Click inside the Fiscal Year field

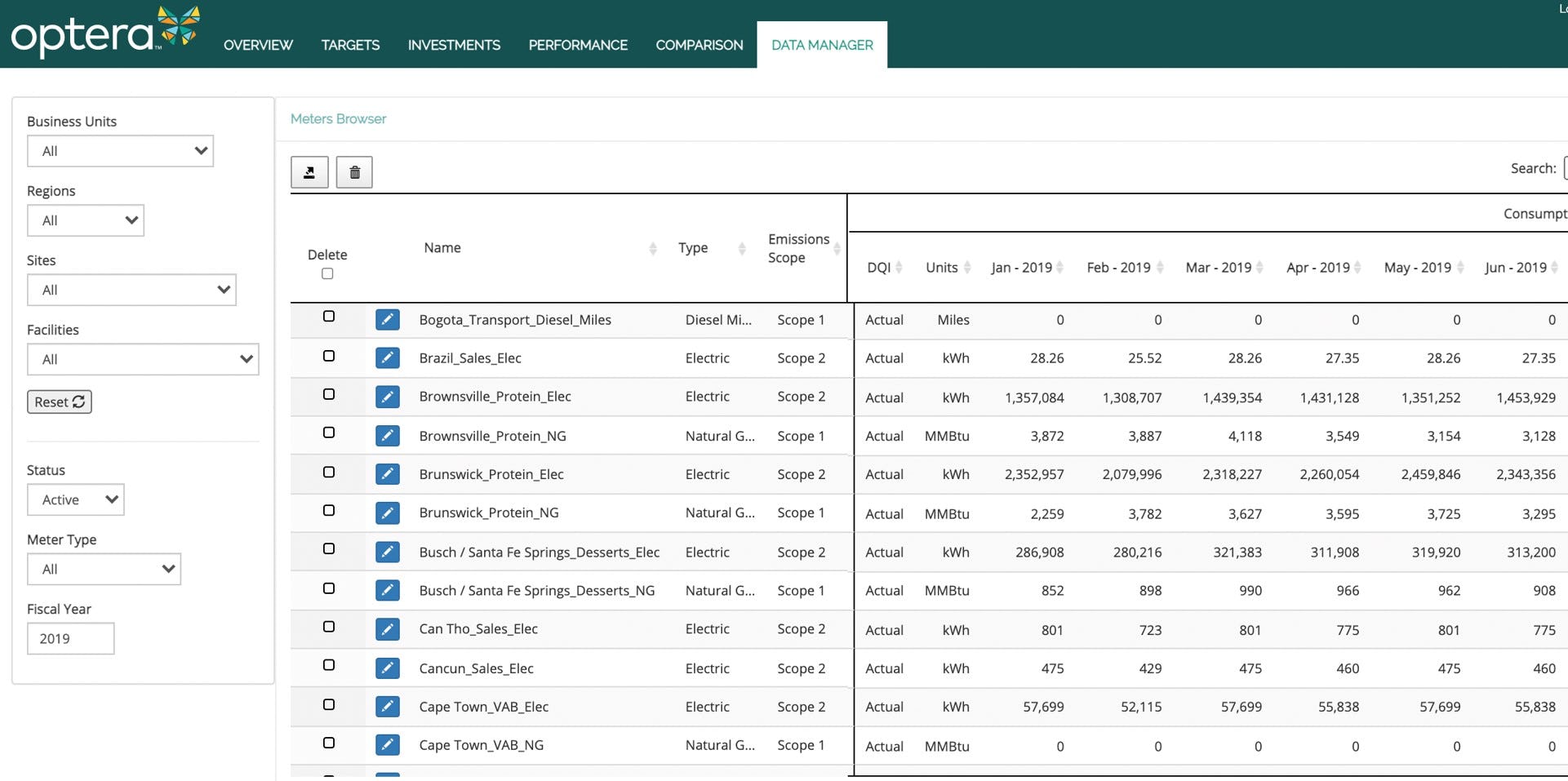[70, 638]
